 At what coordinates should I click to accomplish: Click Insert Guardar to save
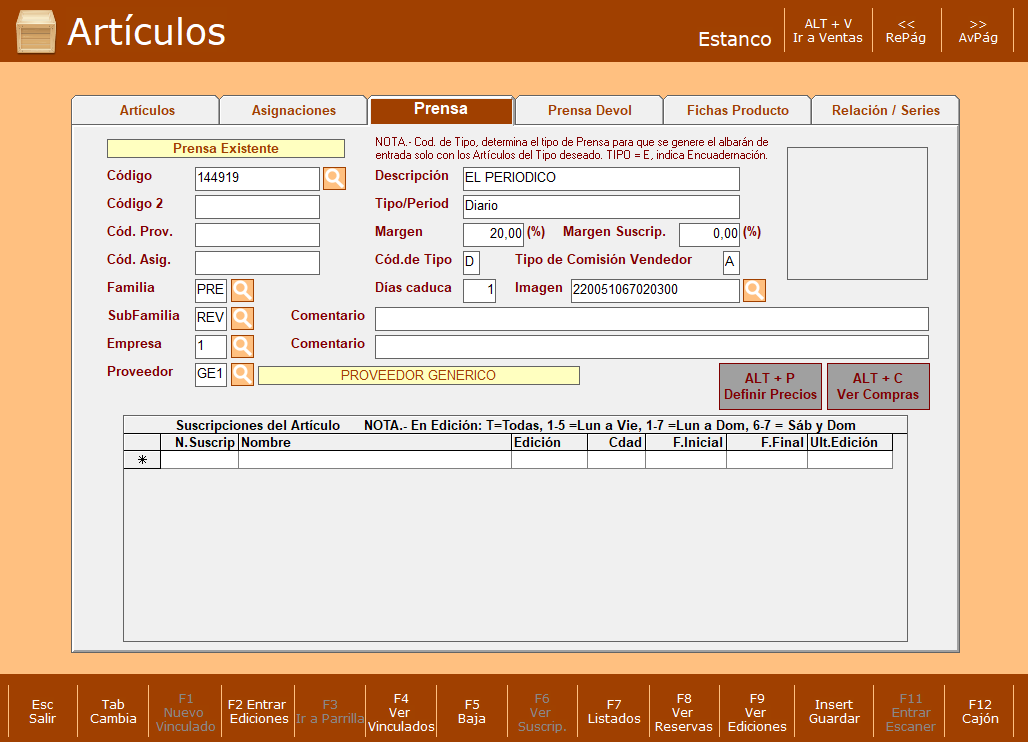834,712
